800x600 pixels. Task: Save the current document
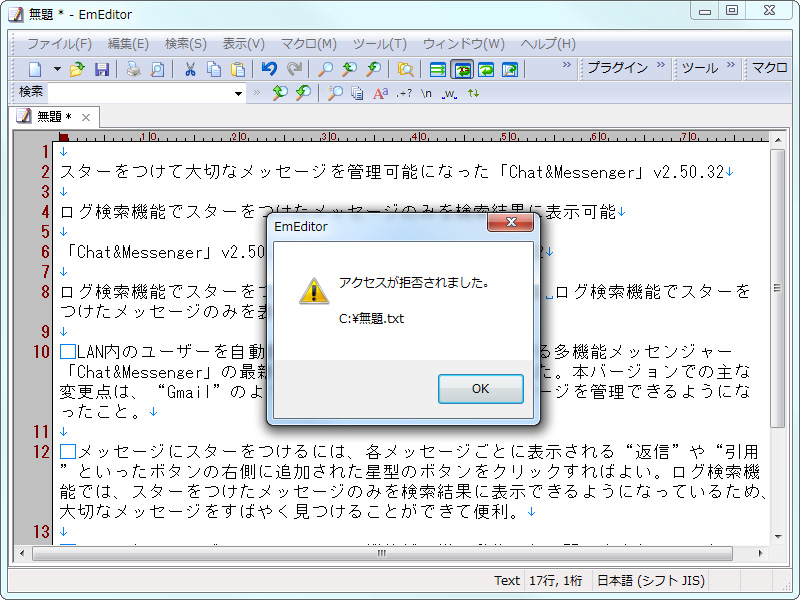tap(103, 69)
